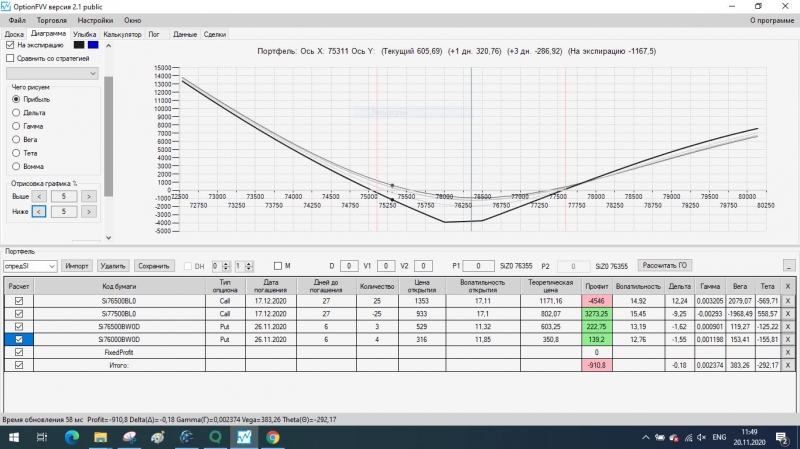The image size is (800, 449).
Task: Click the Рассчитать ГО button
Action: tap(664, 265)
